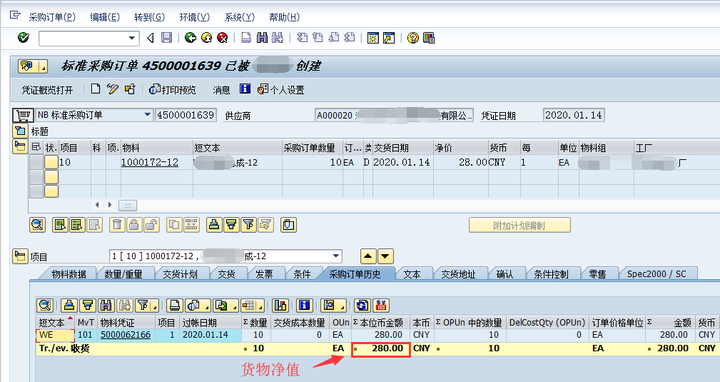Click the First page icon
This screenshot has height=382, width=720.
point(302,38)
